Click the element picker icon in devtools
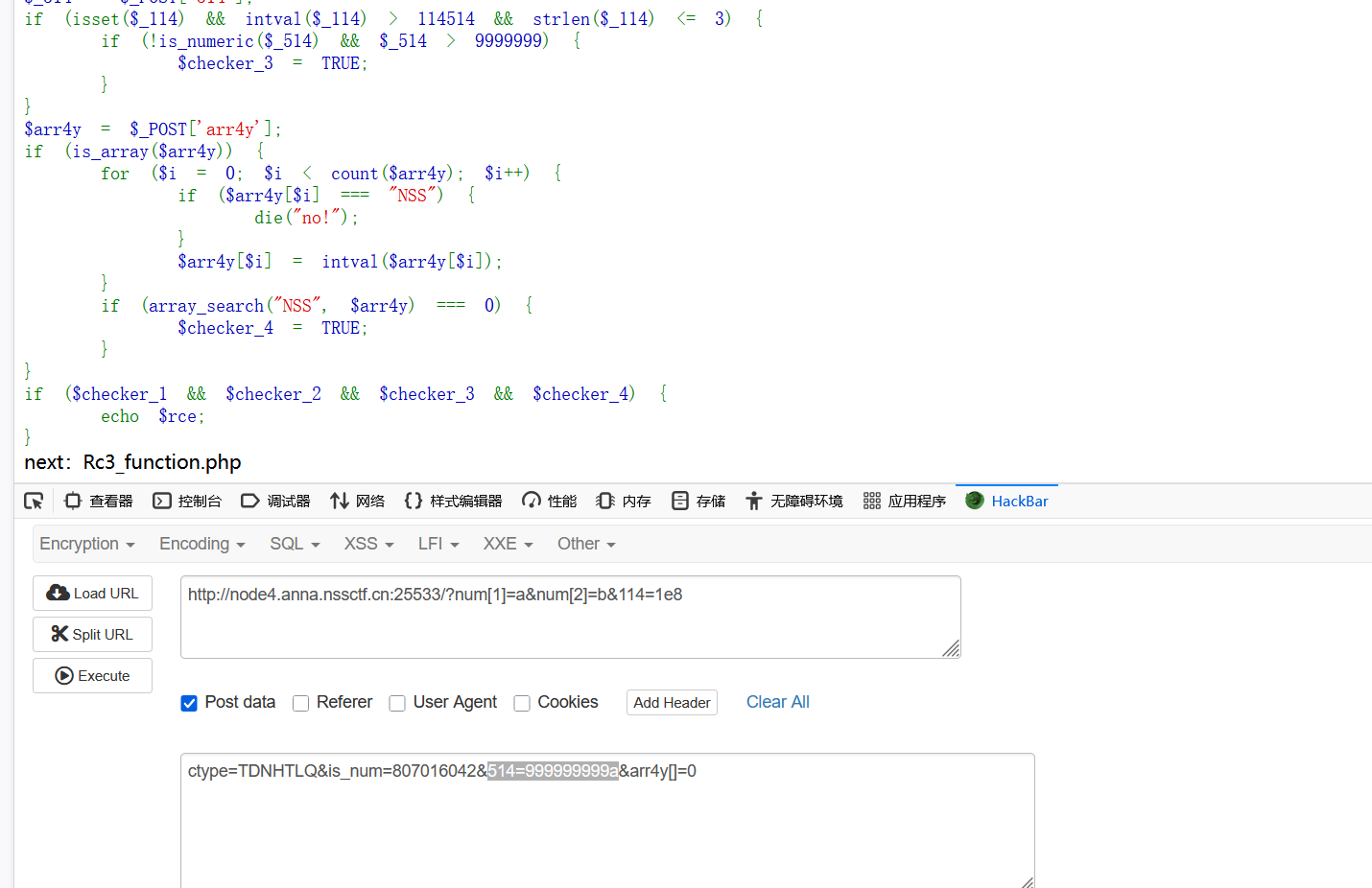Screen dimensions: 1372x888 coord(34,501)
